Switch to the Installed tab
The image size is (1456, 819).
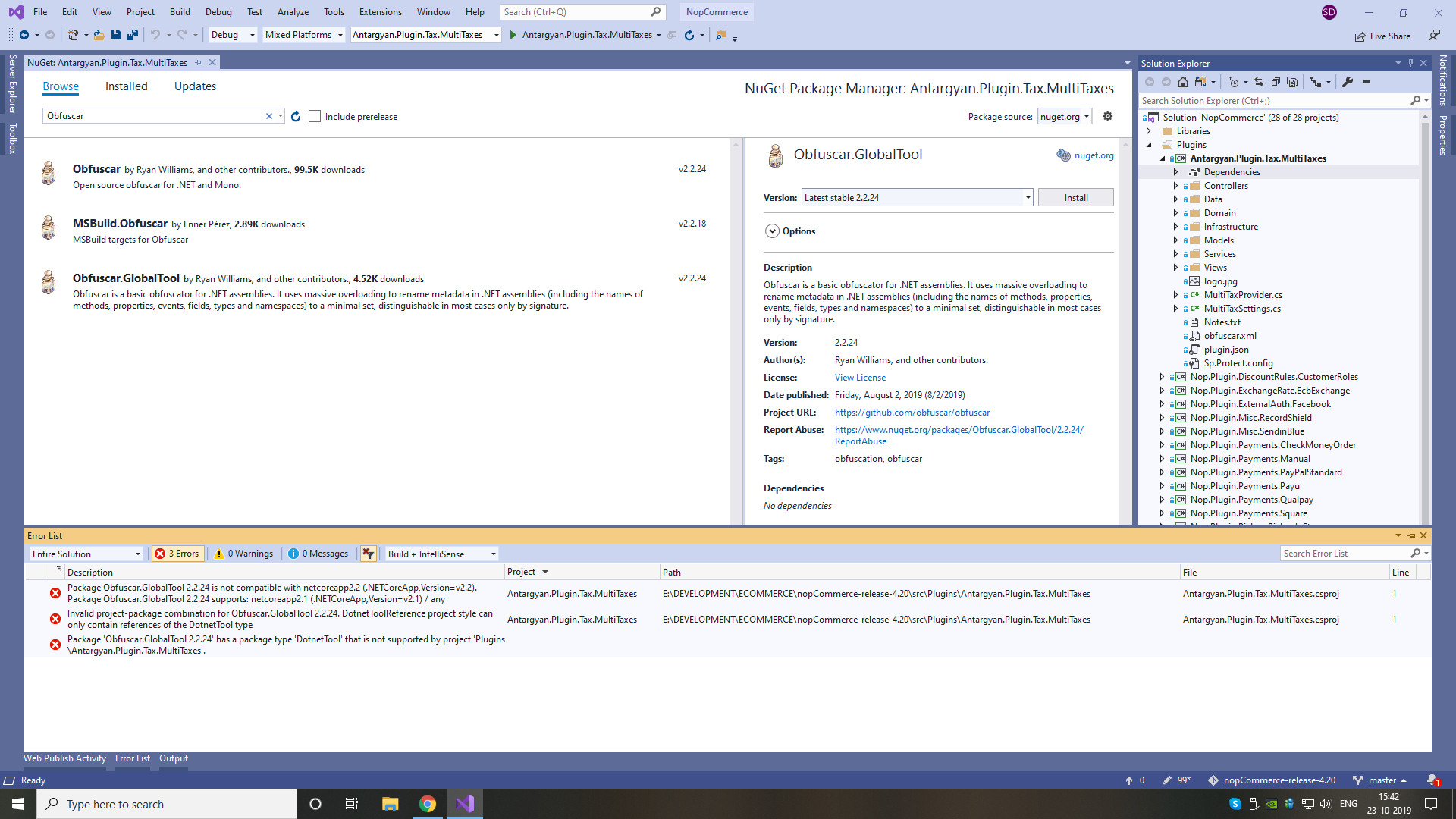coord(126,86)
